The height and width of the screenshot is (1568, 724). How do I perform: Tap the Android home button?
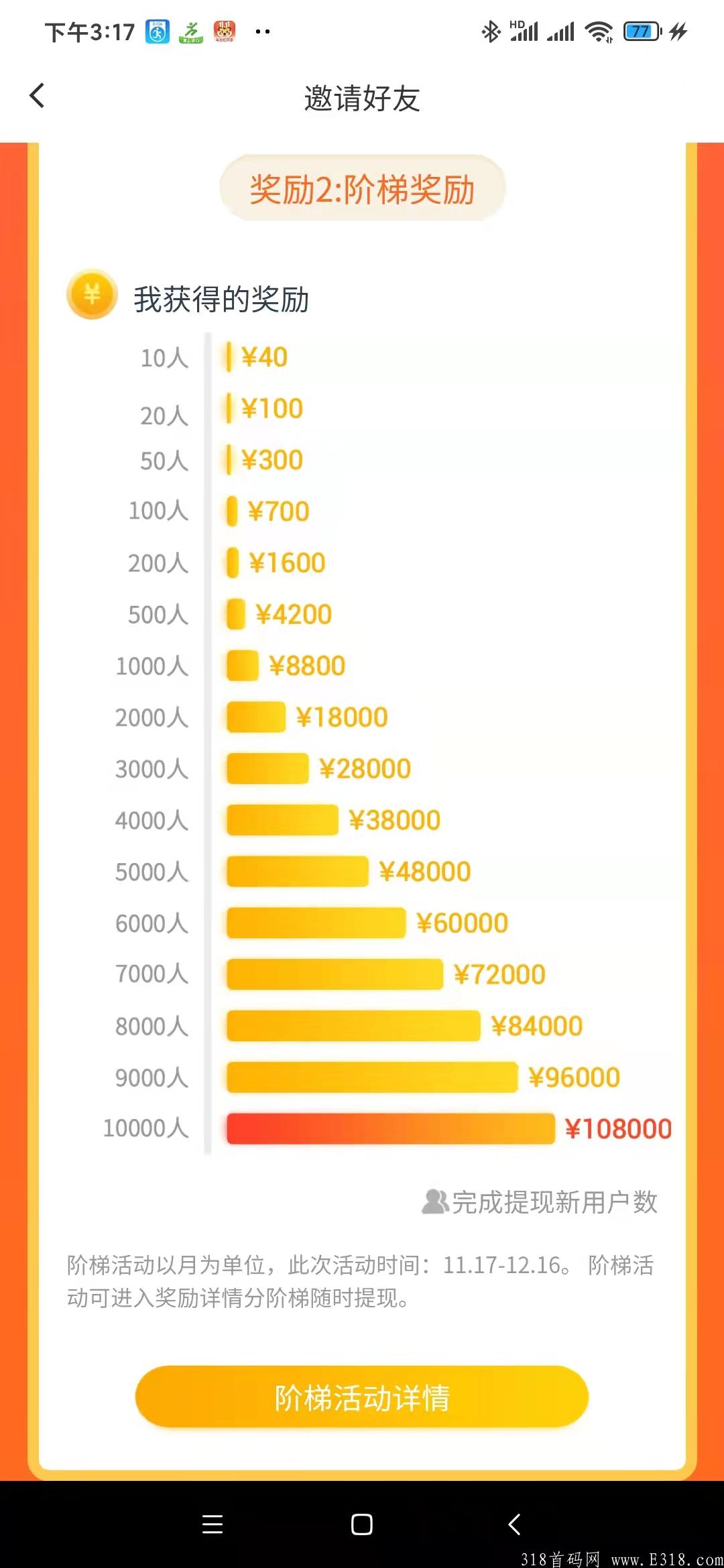tap(362, 1524)
